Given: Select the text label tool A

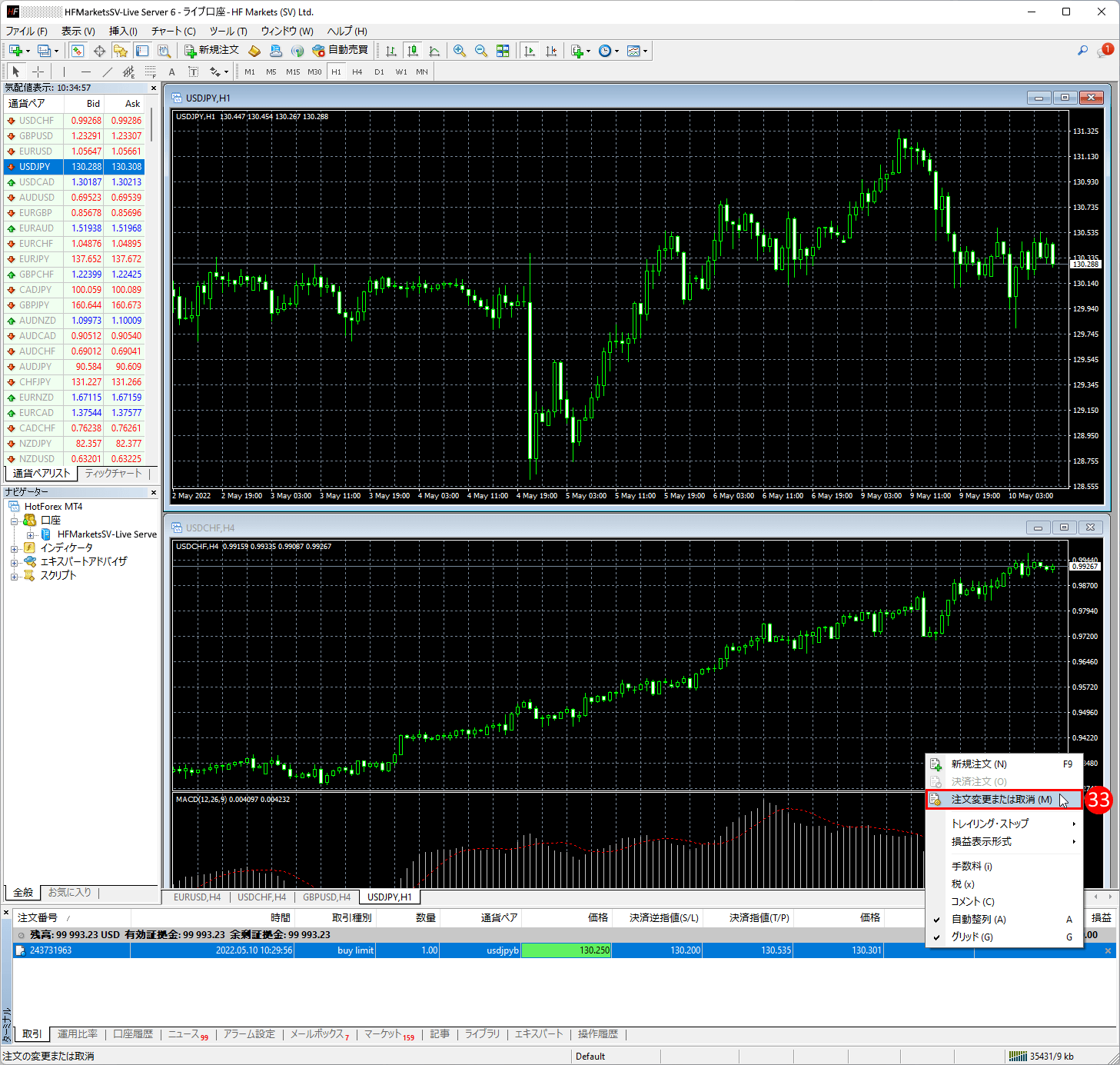Looking at the screenshot, I should coord(171,72).
